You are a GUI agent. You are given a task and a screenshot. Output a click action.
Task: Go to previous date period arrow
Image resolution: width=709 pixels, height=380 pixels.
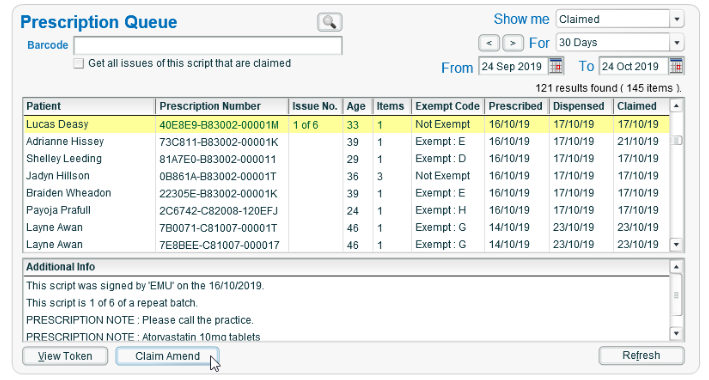489,43
